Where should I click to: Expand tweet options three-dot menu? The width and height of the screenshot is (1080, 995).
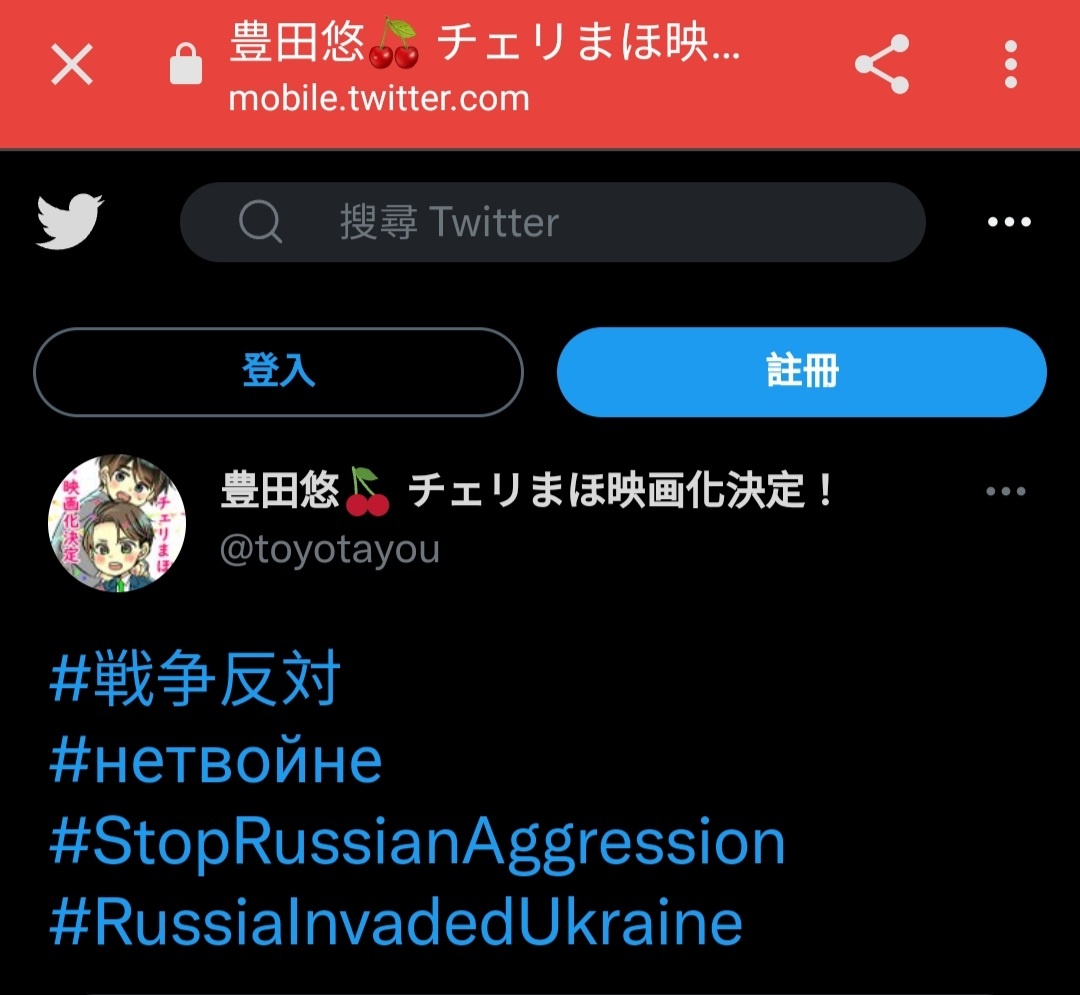[1006, 491]
